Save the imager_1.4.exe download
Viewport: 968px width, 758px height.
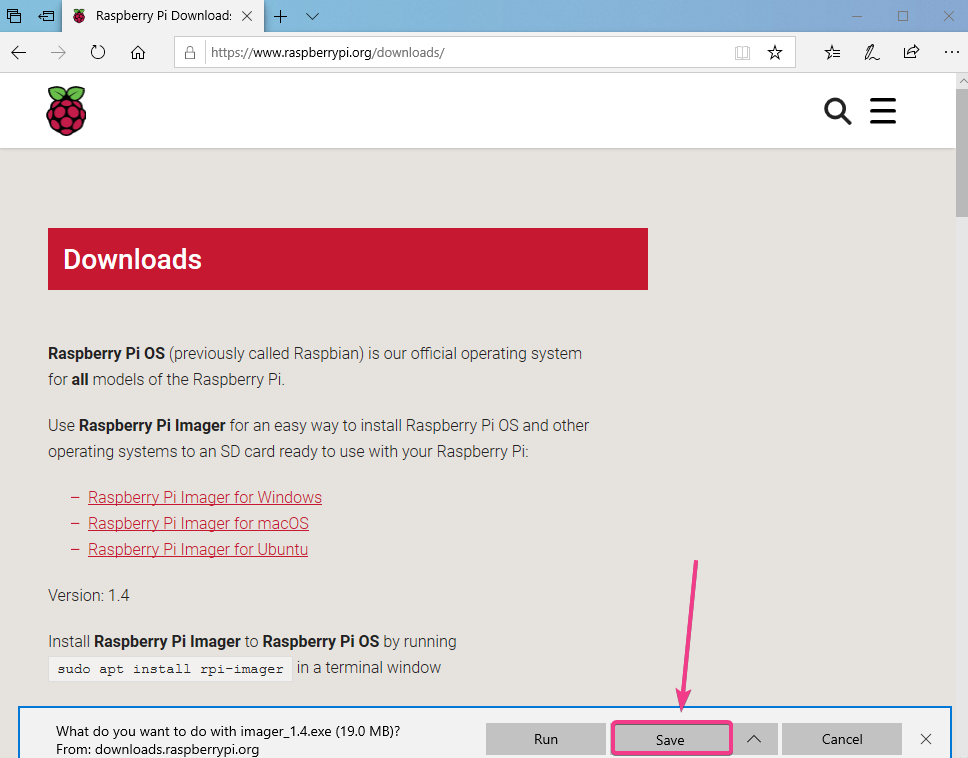[670, 739]
